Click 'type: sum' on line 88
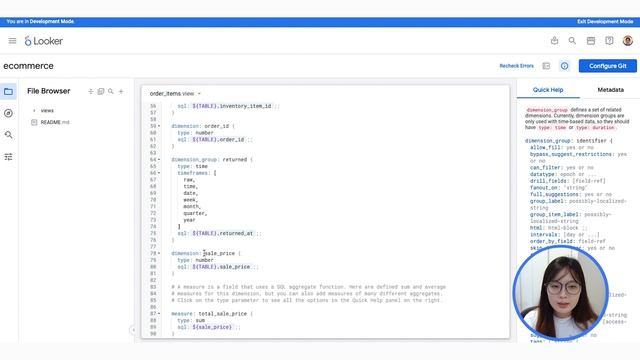 coord(191,320)
